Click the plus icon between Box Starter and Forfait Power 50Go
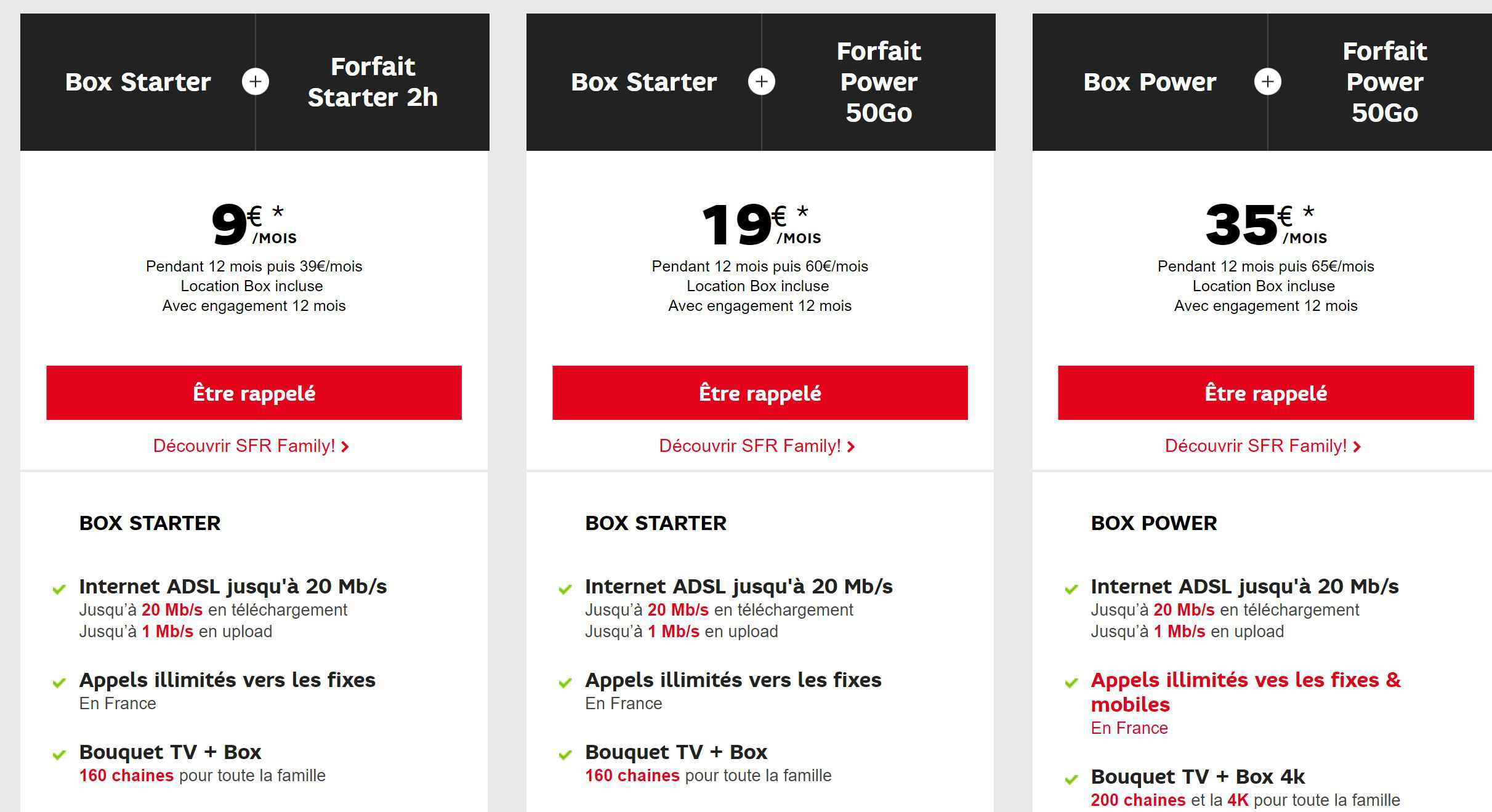The height and width of the screenshot is (812, 1492). point(762,82)
